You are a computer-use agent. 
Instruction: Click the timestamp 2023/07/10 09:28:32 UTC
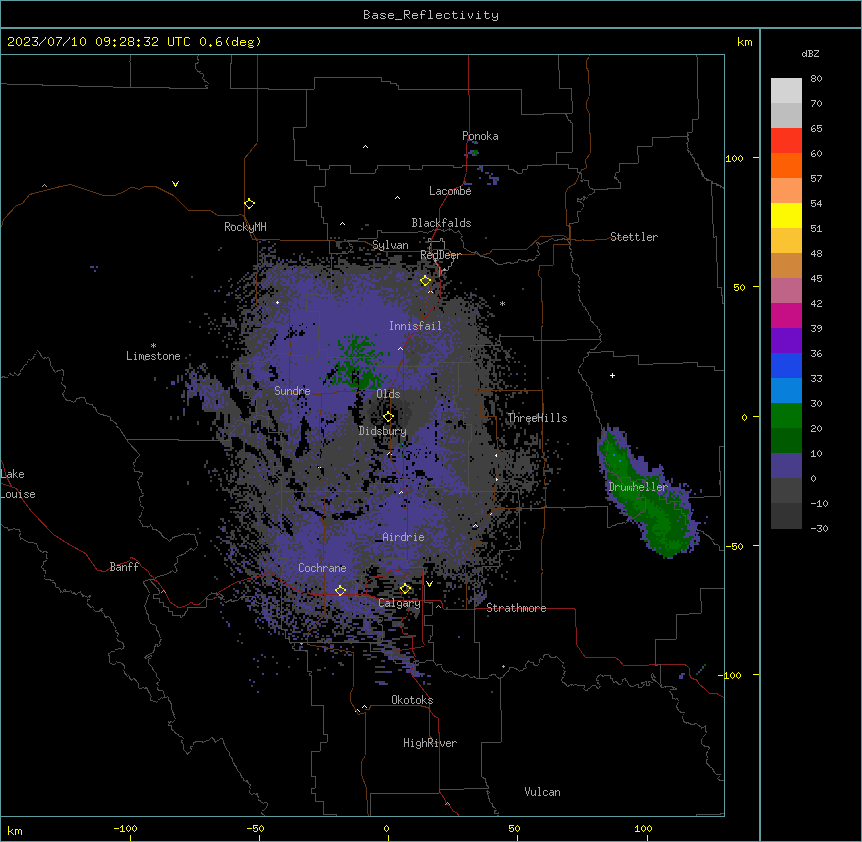[x=99, y=42]
